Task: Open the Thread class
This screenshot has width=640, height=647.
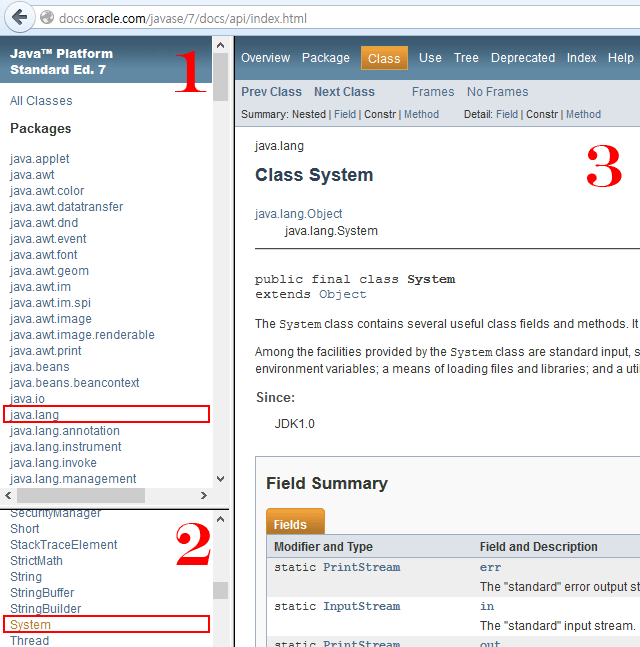Action: tap(29, 641)
